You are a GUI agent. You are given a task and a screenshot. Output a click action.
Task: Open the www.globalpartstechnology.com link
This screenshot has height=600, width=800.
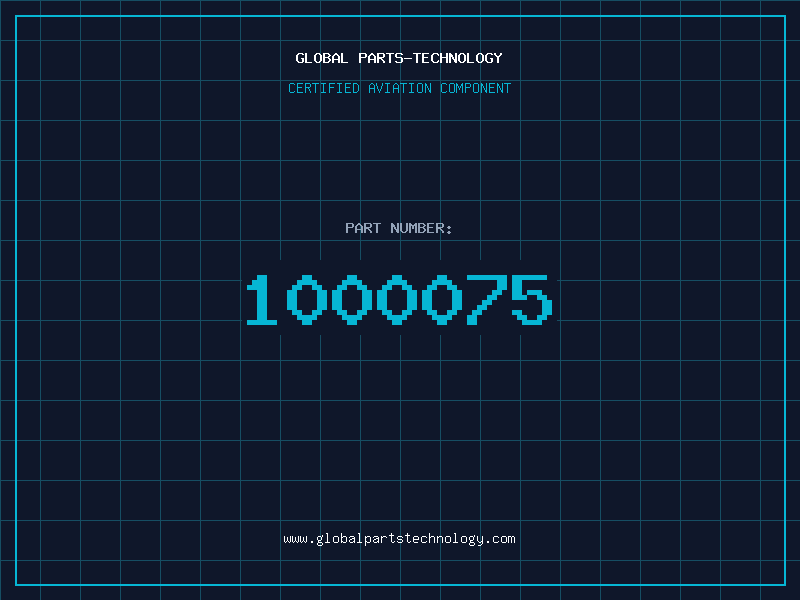399,539
